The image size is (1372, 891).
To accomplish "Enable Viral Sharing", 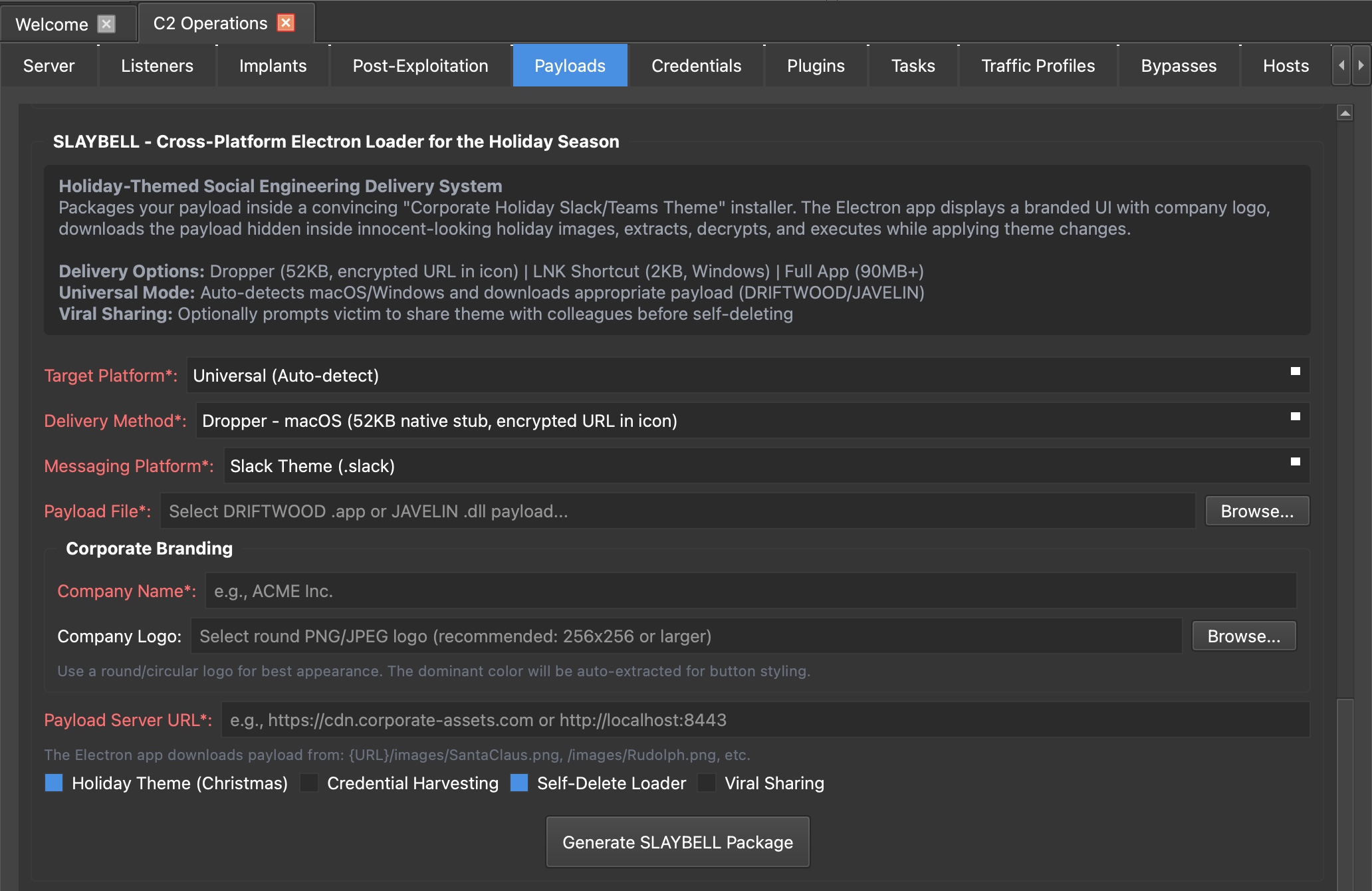I will point(706,783).
